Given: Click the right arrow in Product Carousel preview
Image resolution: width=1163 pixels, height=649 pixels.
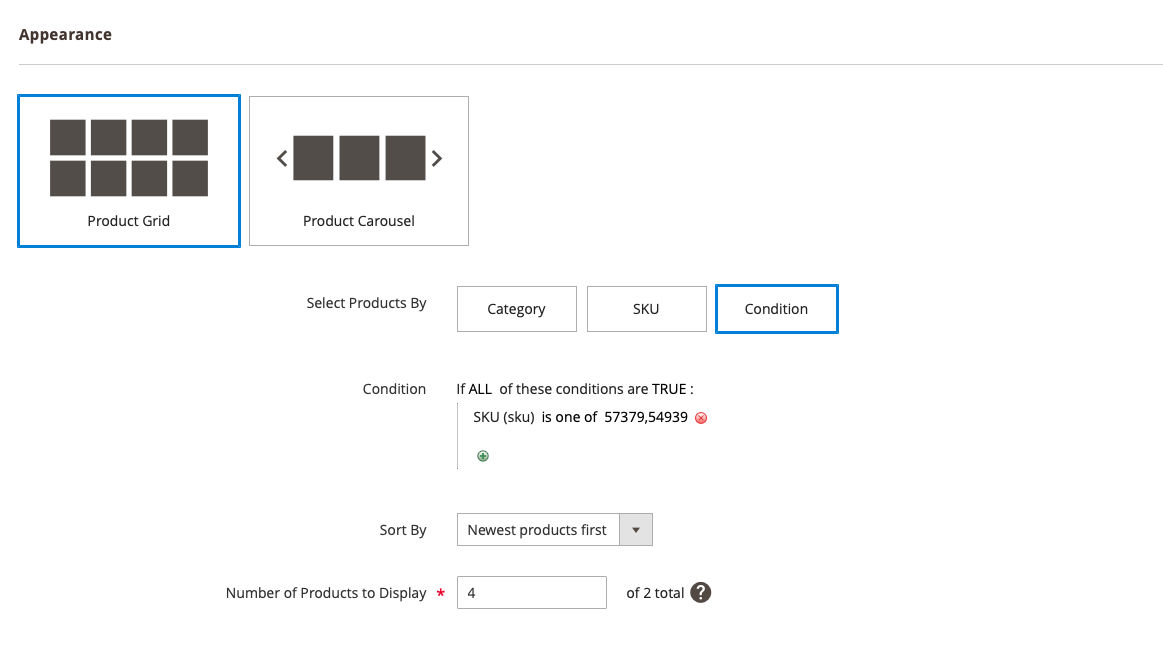Looking at the screenshot, I should (436, 158).
